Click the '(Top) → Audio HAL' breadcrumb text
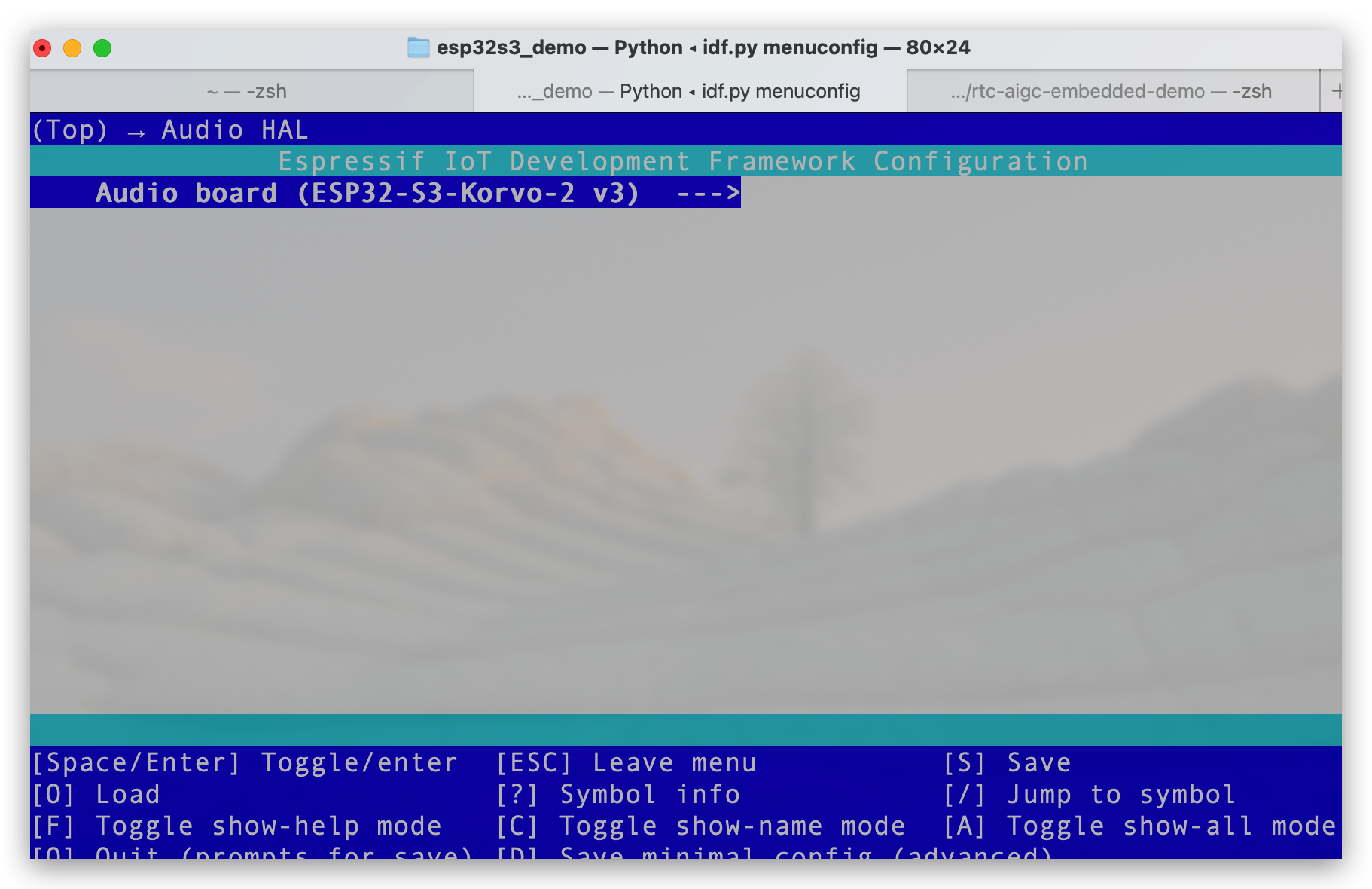This screenshot has height=889, width=1372. pos(170,130)
